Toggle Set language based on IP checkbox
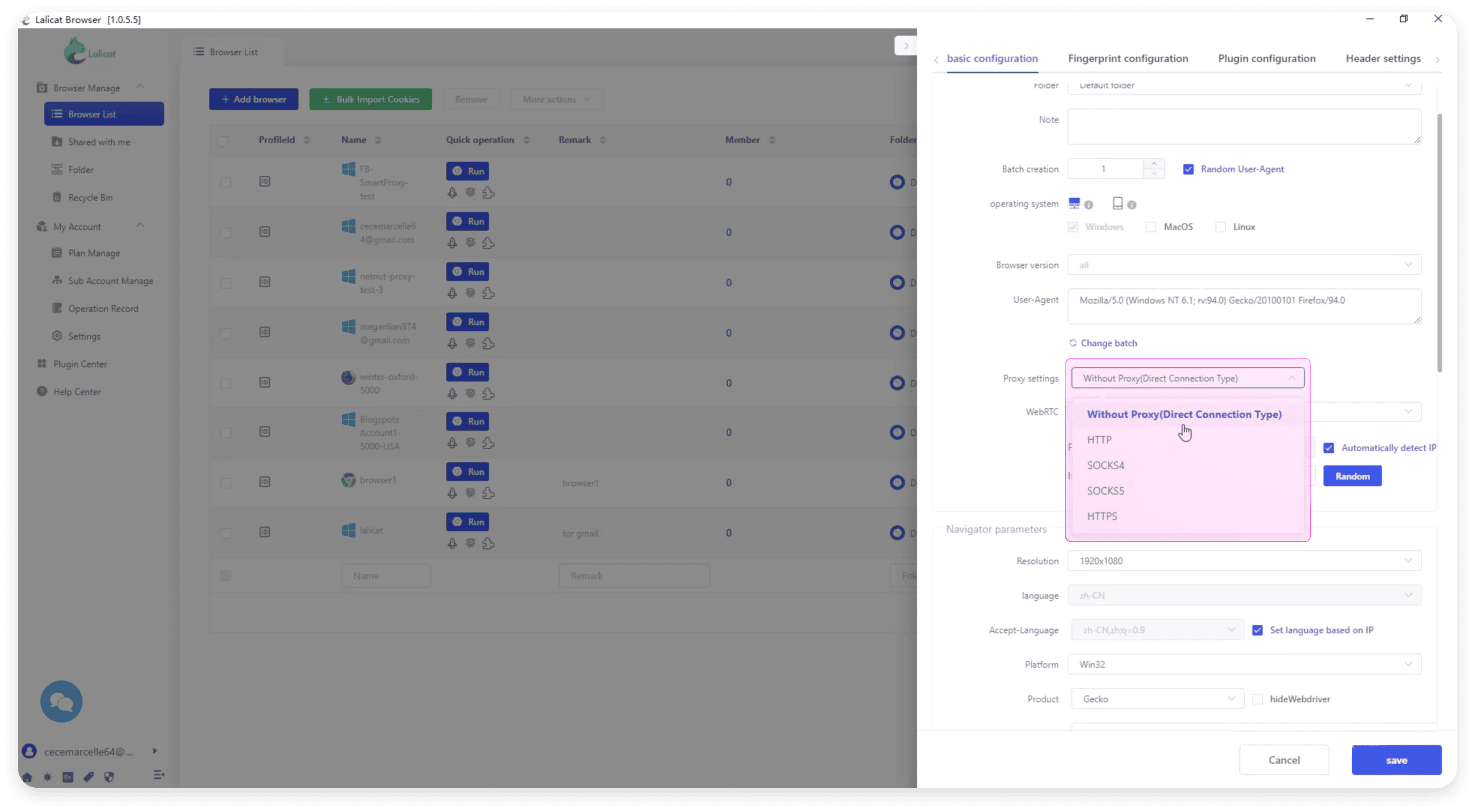The image size is (1475, 812). [1257, 630]
